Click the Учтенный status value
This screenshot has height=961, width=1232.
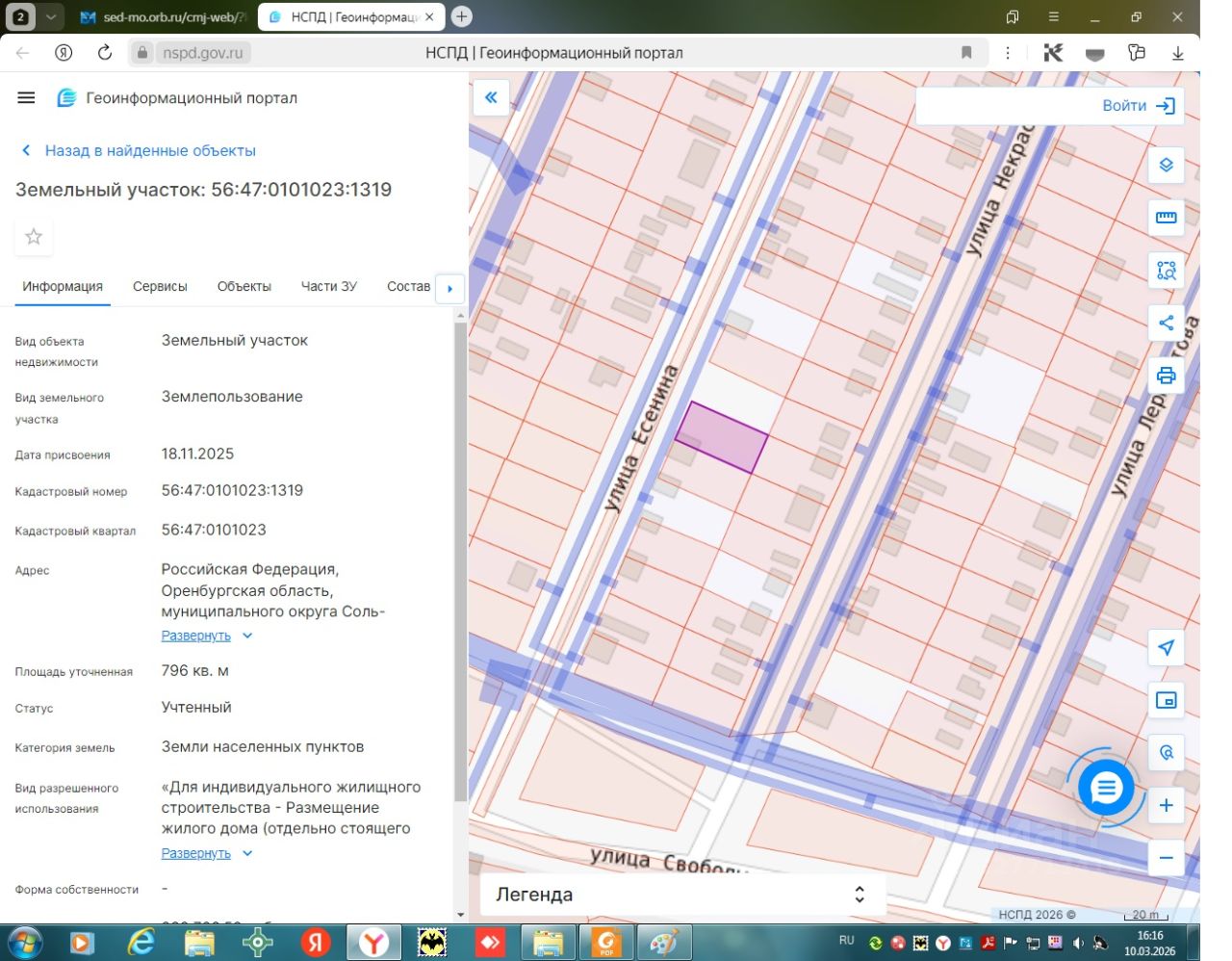(x=196, y=707)
